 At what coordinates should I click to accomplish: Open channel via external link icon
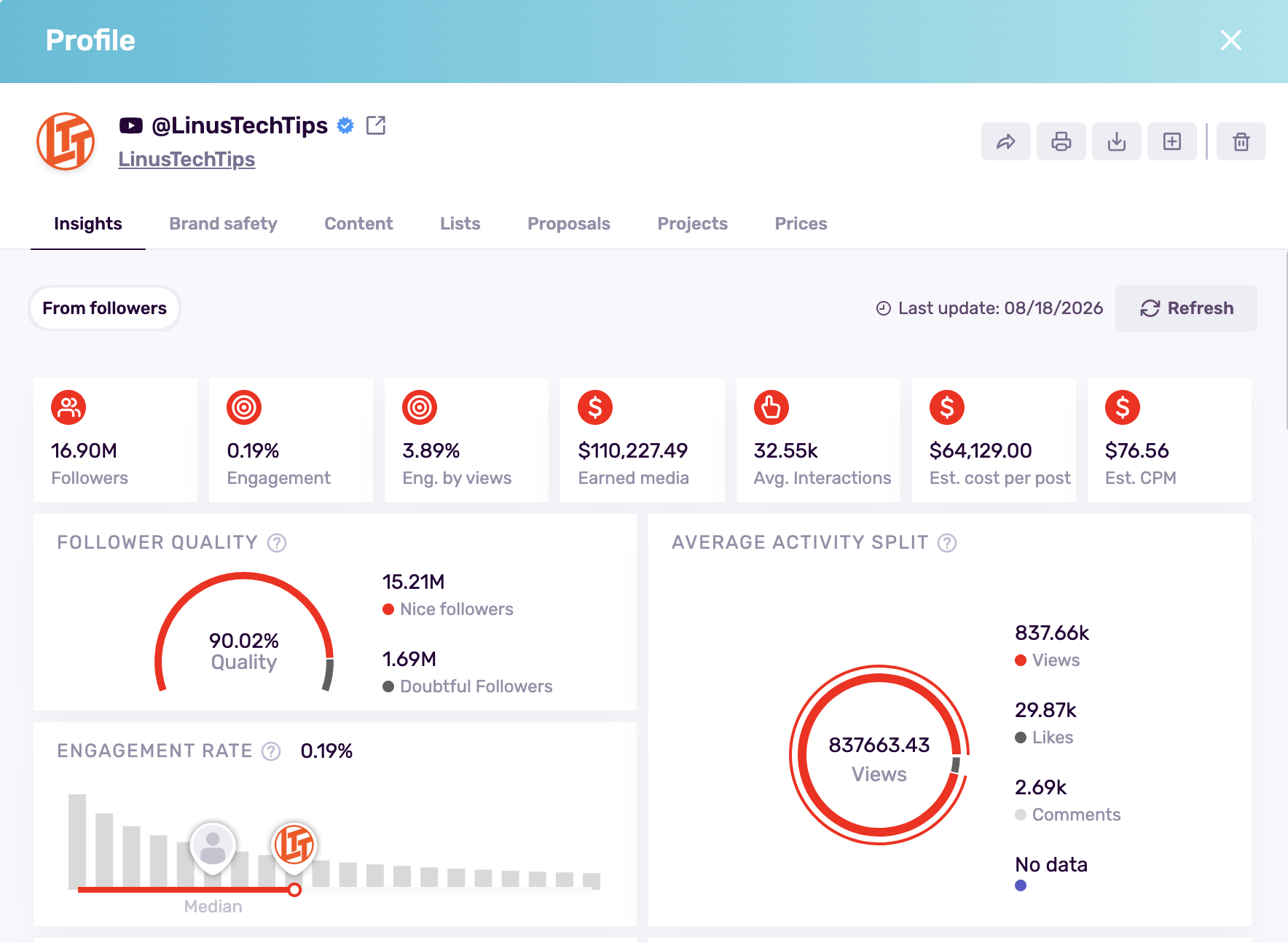(x=376, y=125)
